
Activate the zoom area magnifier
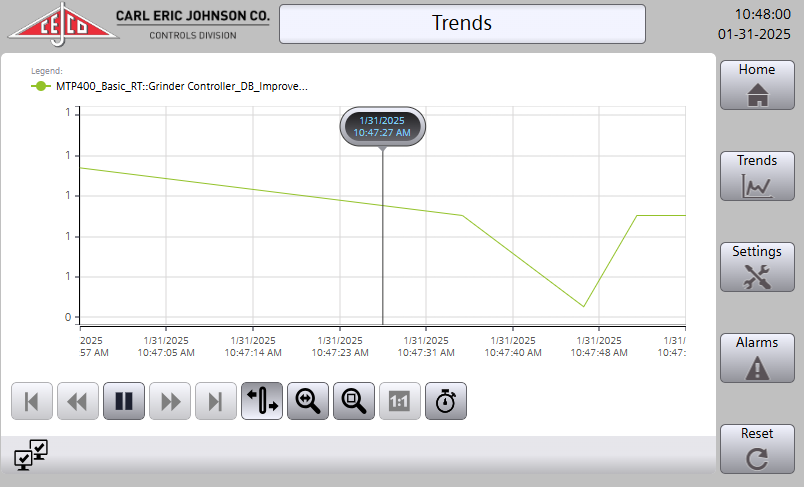[354, 401]
